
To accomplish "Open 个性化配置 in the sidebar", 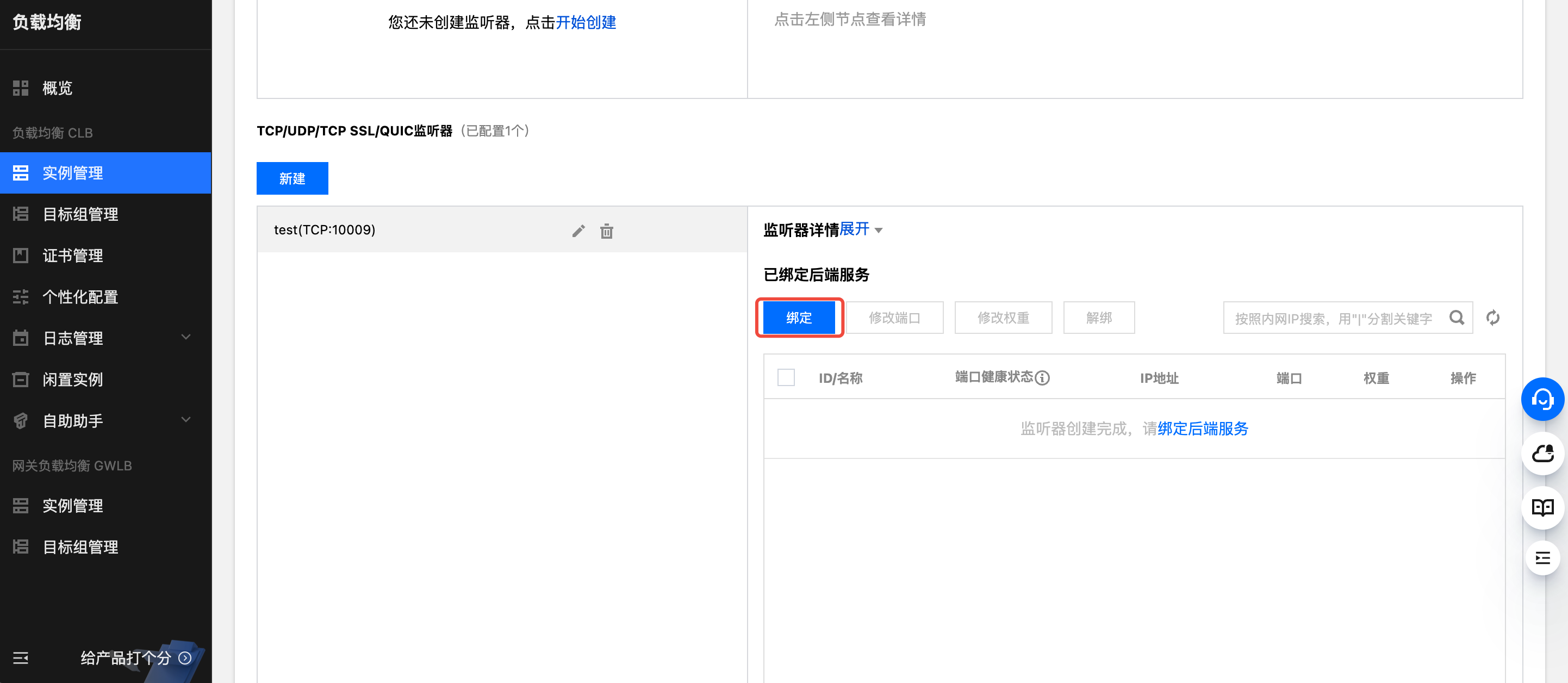I will point(80,297).
